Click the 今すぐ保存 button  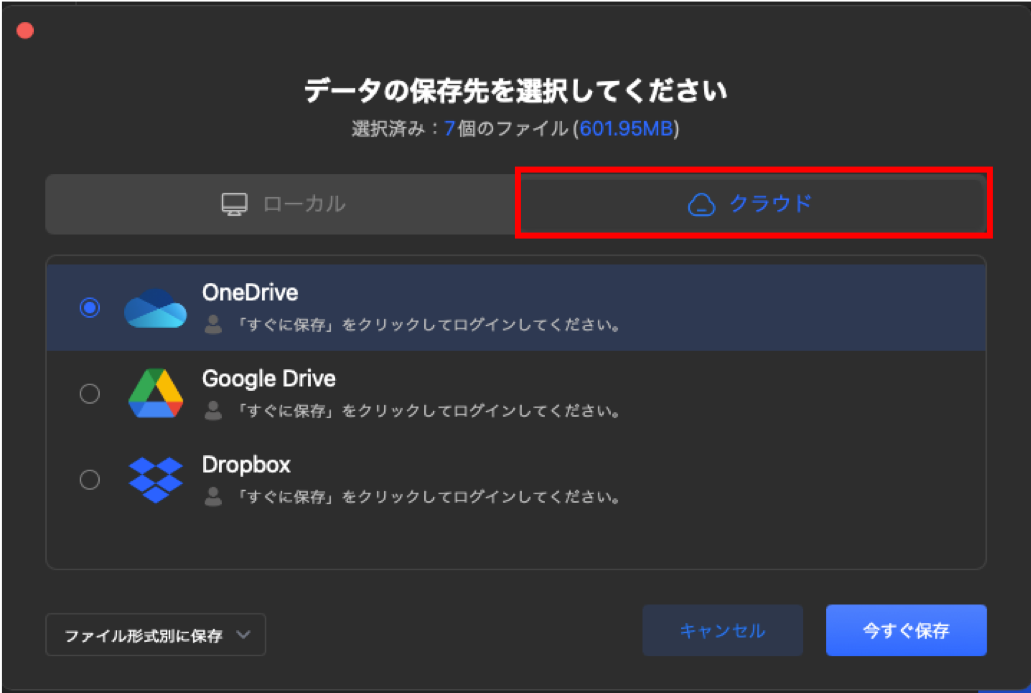[906, 631]
